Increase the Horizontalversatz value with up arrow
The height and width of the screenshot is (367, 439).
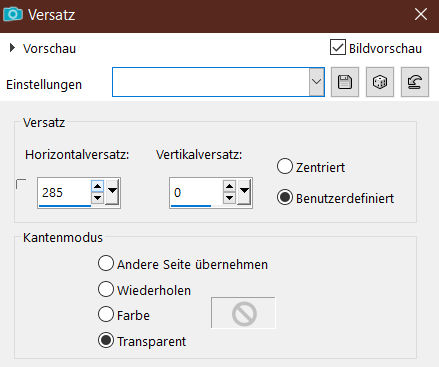(97, 186)
